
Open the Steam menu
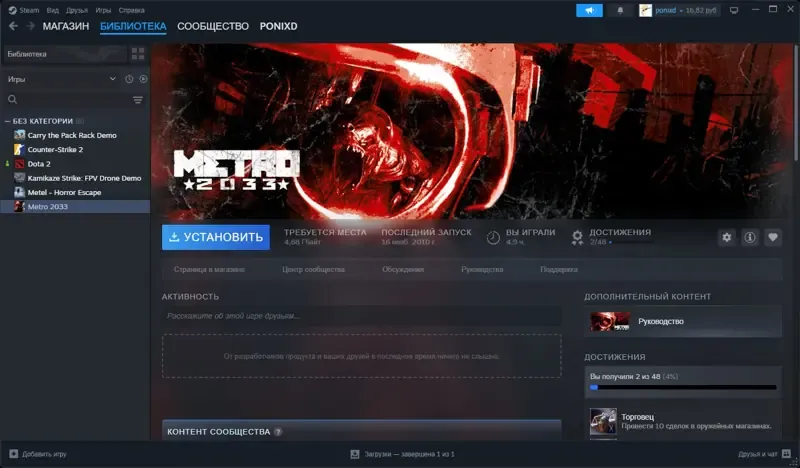(29, 10)
